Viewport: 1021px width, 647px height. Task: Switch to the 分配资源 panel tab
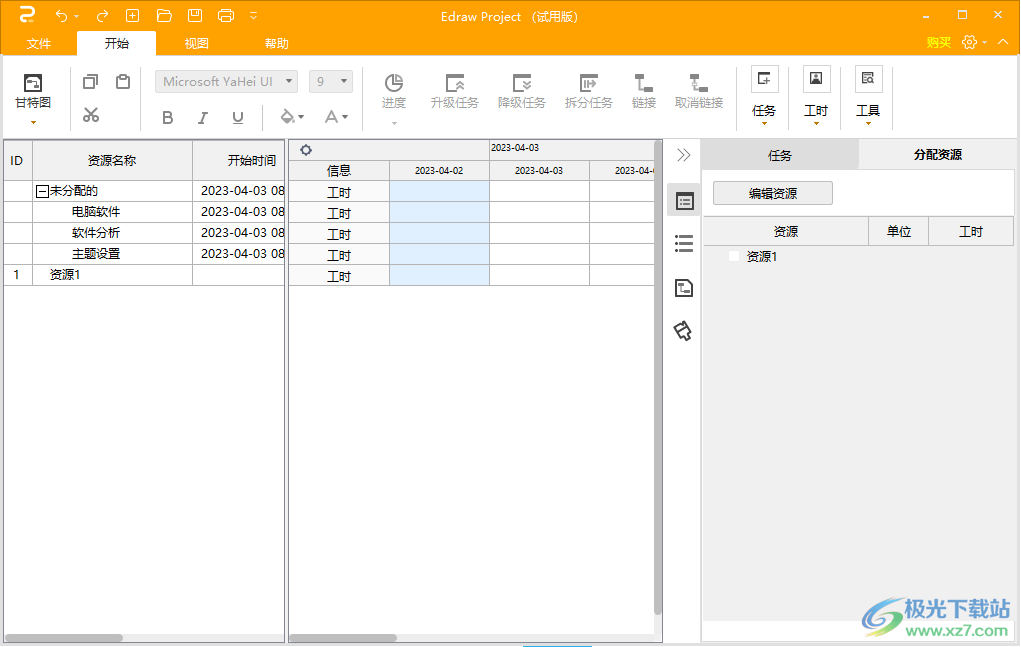pyautogui.click(x=938, y=155)
